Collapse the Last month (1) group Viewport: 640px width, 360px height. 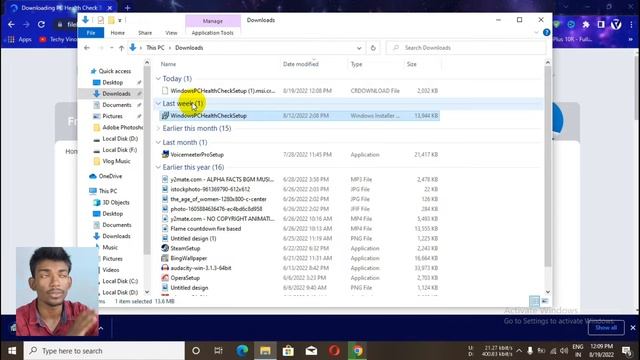click(x=158, y=142)
